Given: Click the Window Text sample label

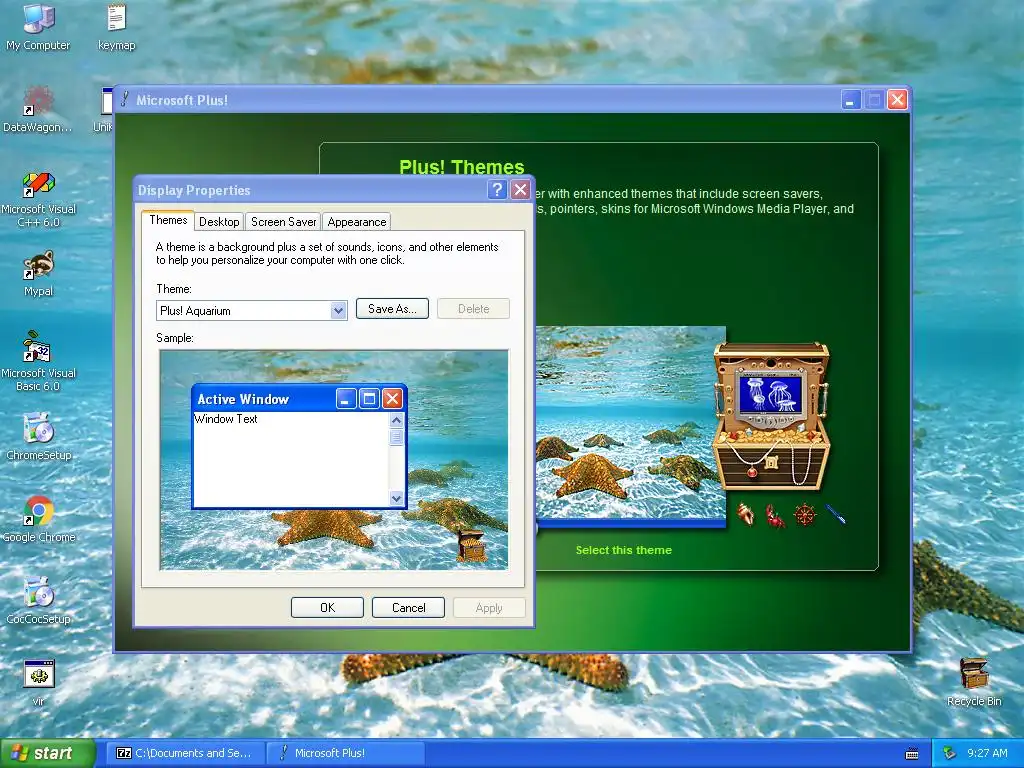Looking at the screenshot, I should coord(226,419).
